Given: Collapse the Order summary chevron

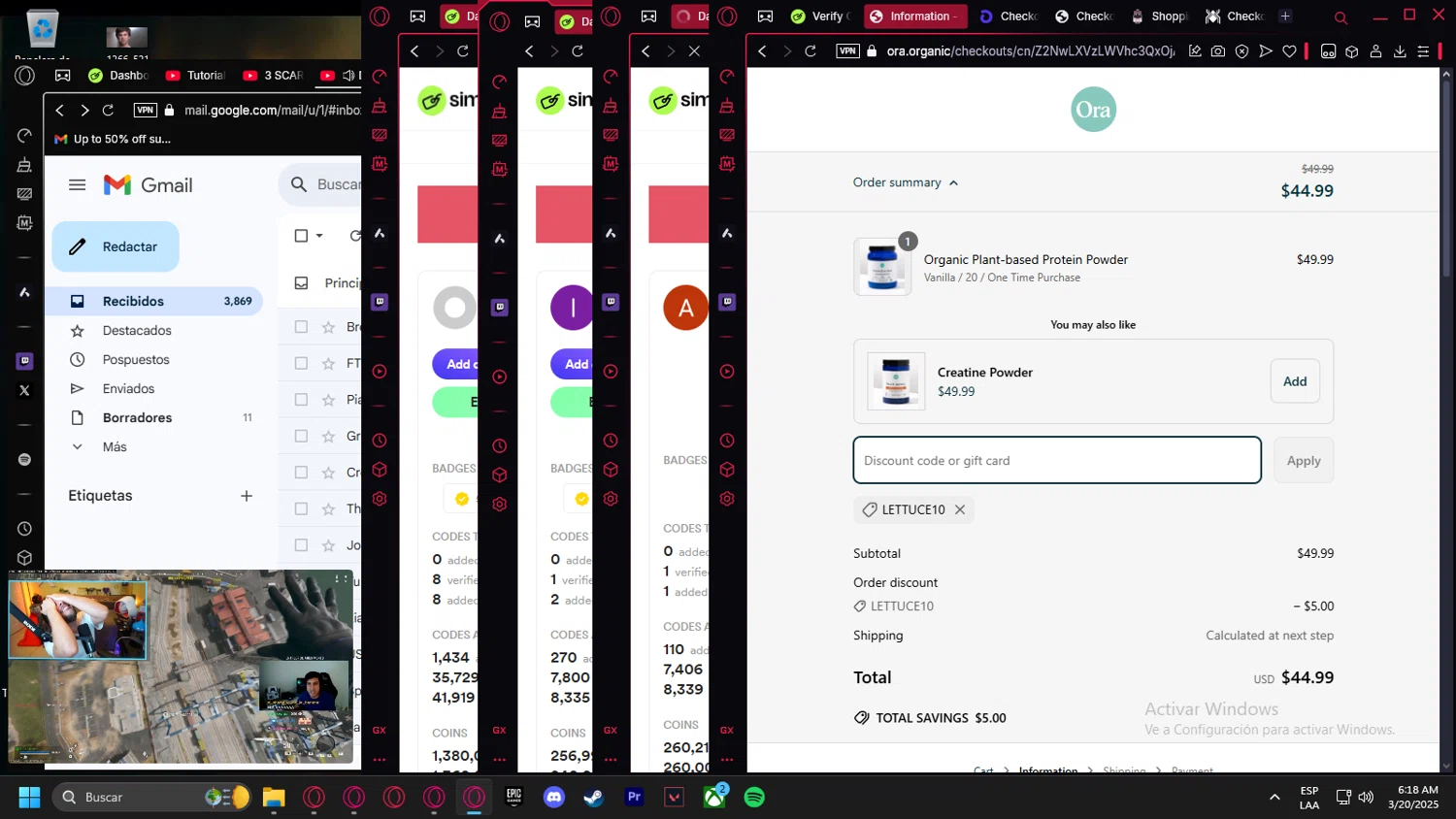Looking at the screenshot, I should 953,182.
